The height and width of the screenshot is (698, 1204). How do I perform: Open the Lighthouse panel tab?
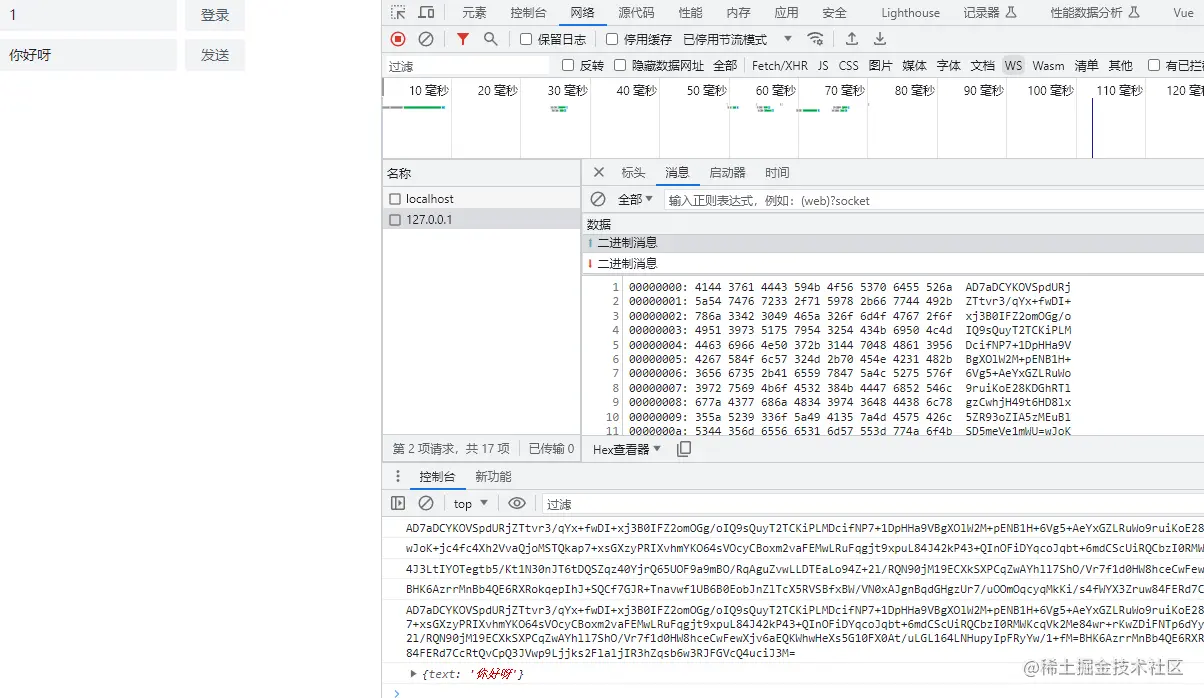click(x=910, y=13)
